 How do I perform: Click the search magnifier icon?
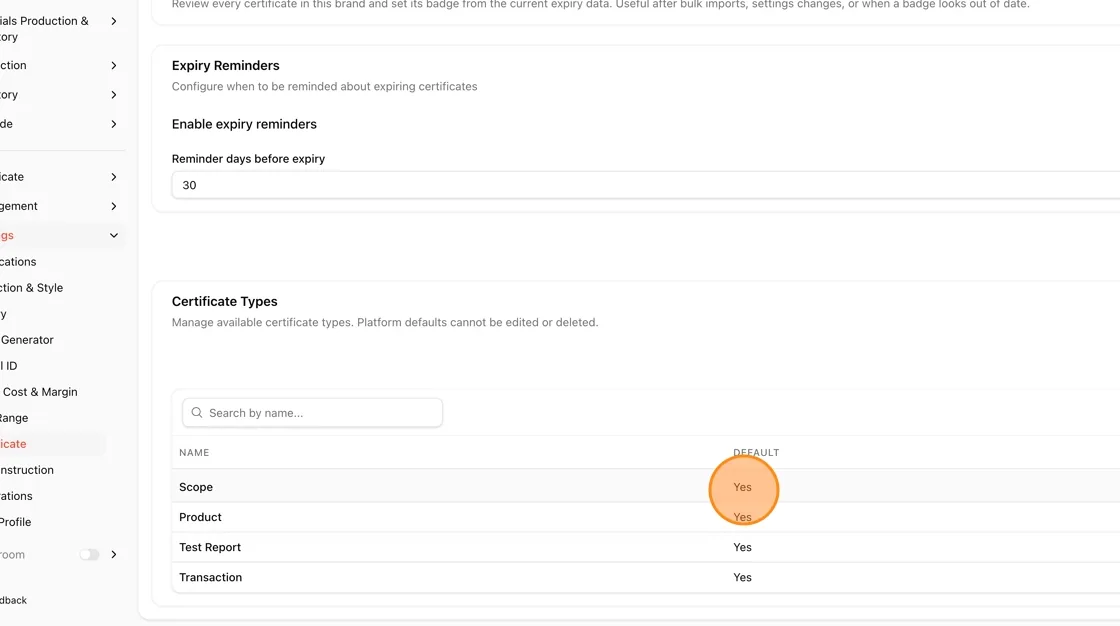[197, 413]
